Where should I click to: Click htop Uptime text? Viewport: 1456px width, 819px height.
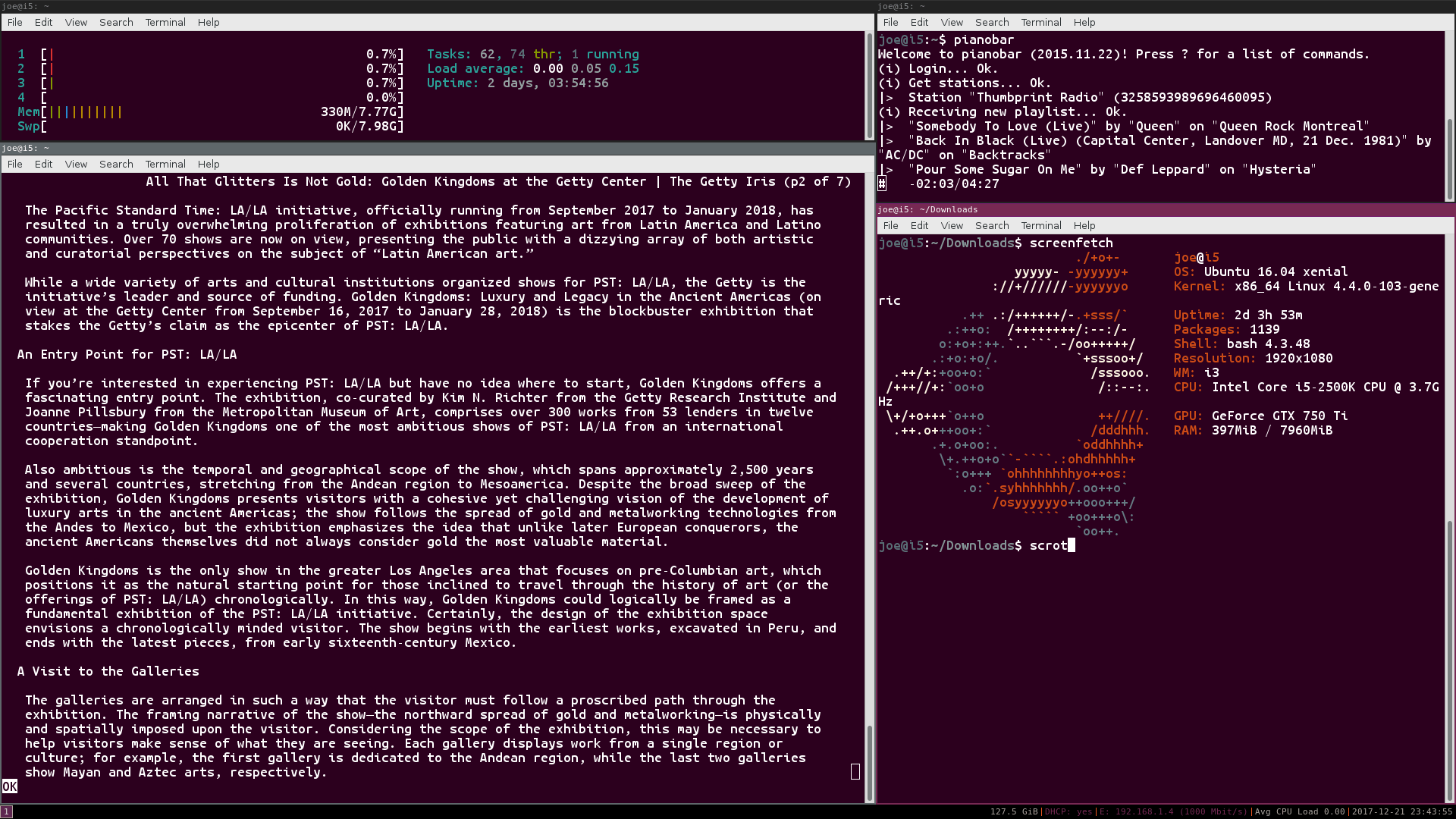[x=518, y=83]
